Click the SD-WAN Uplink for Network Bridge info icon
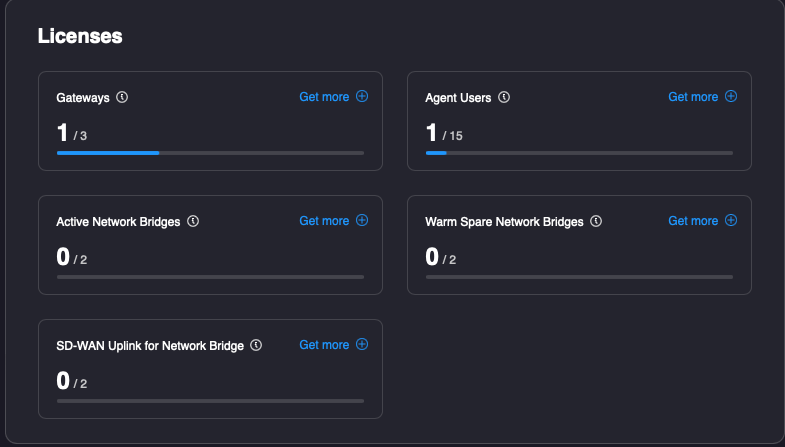Viewport: 785px width, 447px height. pyautogui.click(x=256, y=346)
